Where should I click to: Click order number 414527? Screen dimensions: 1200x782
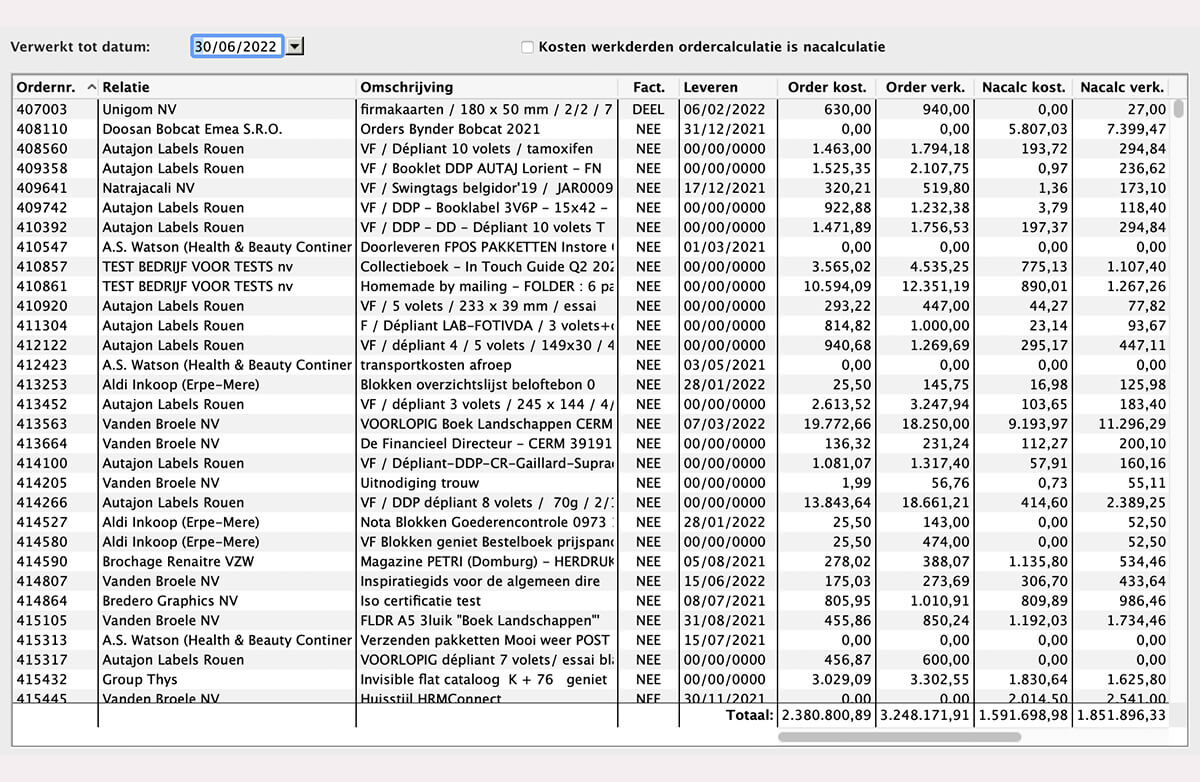(x=42, y=522)
